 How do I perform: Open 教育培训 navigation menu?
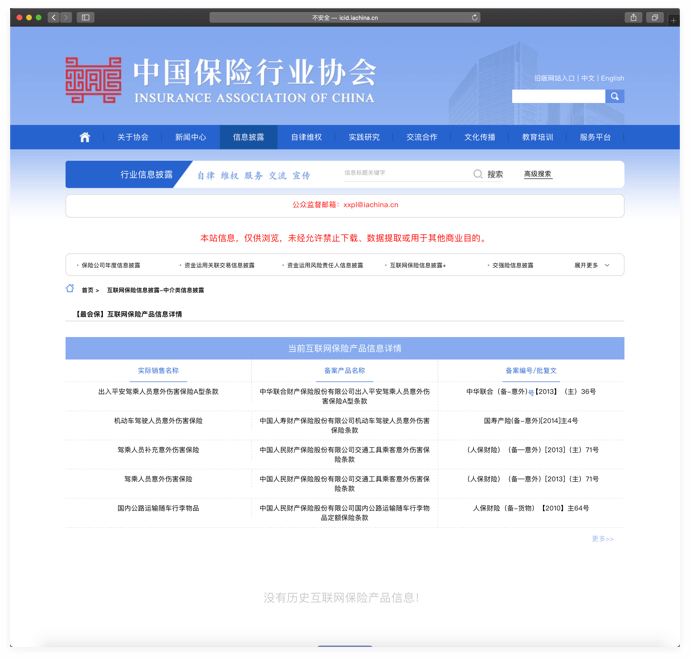537,137
